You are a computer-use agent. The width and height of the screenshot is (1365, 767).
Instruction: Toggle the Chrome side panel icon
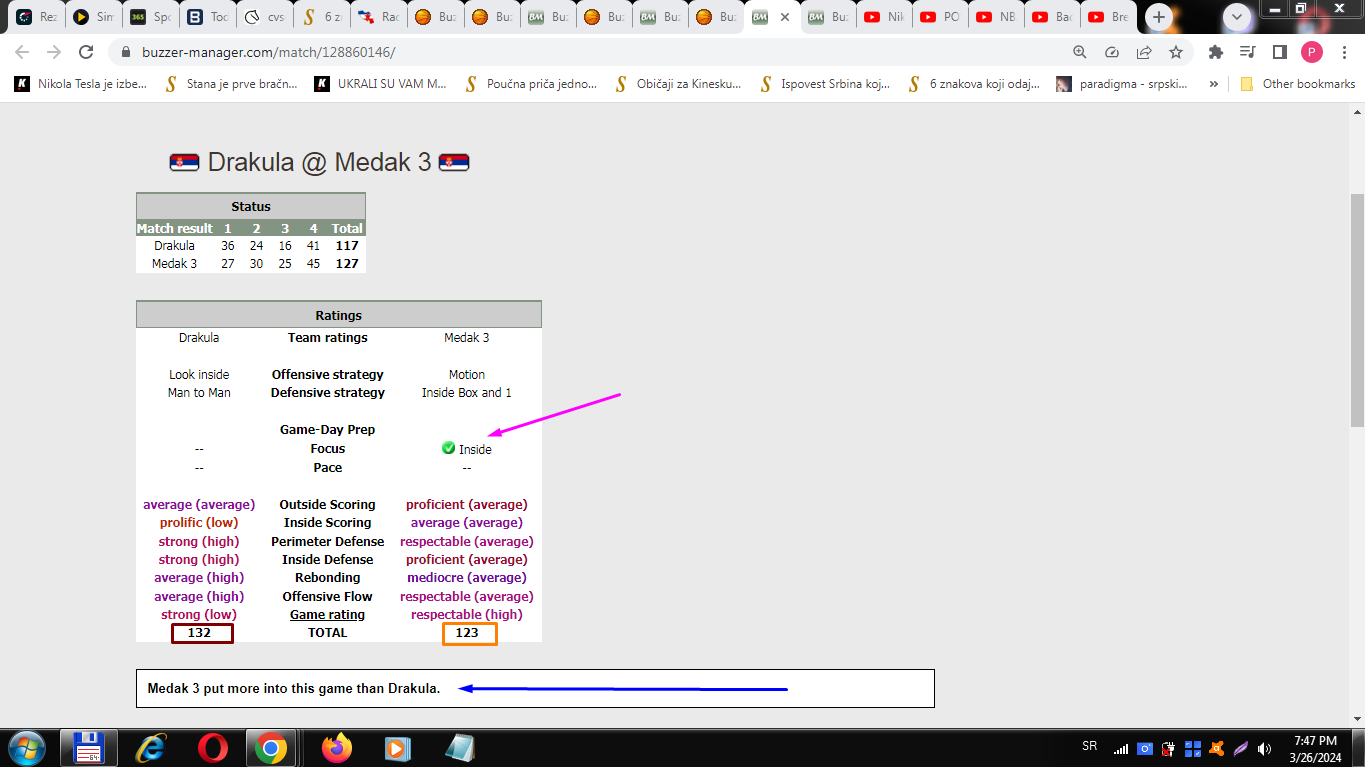1279,52
